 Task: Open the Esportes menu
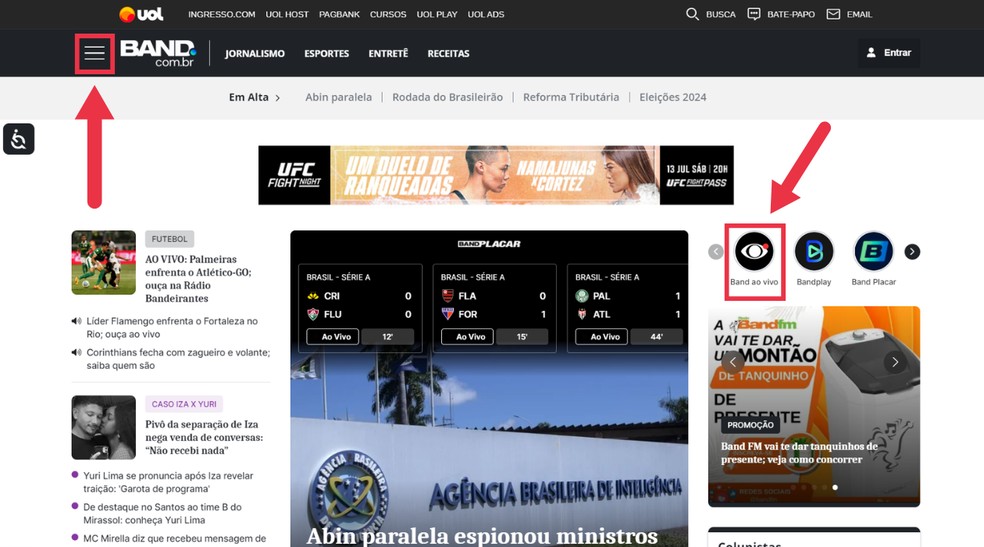click(326, 53)
